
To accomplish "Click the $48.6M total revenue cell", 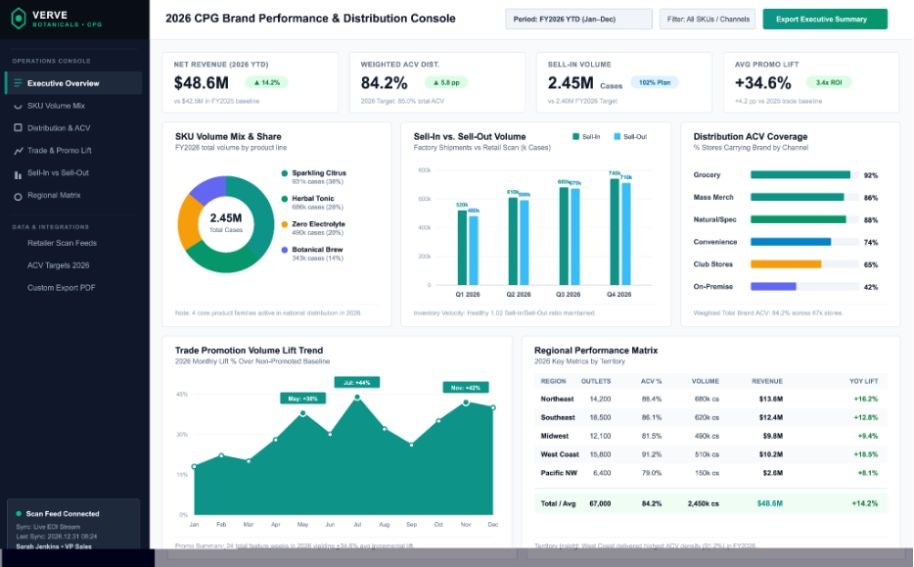I will (x=769, y=503).
